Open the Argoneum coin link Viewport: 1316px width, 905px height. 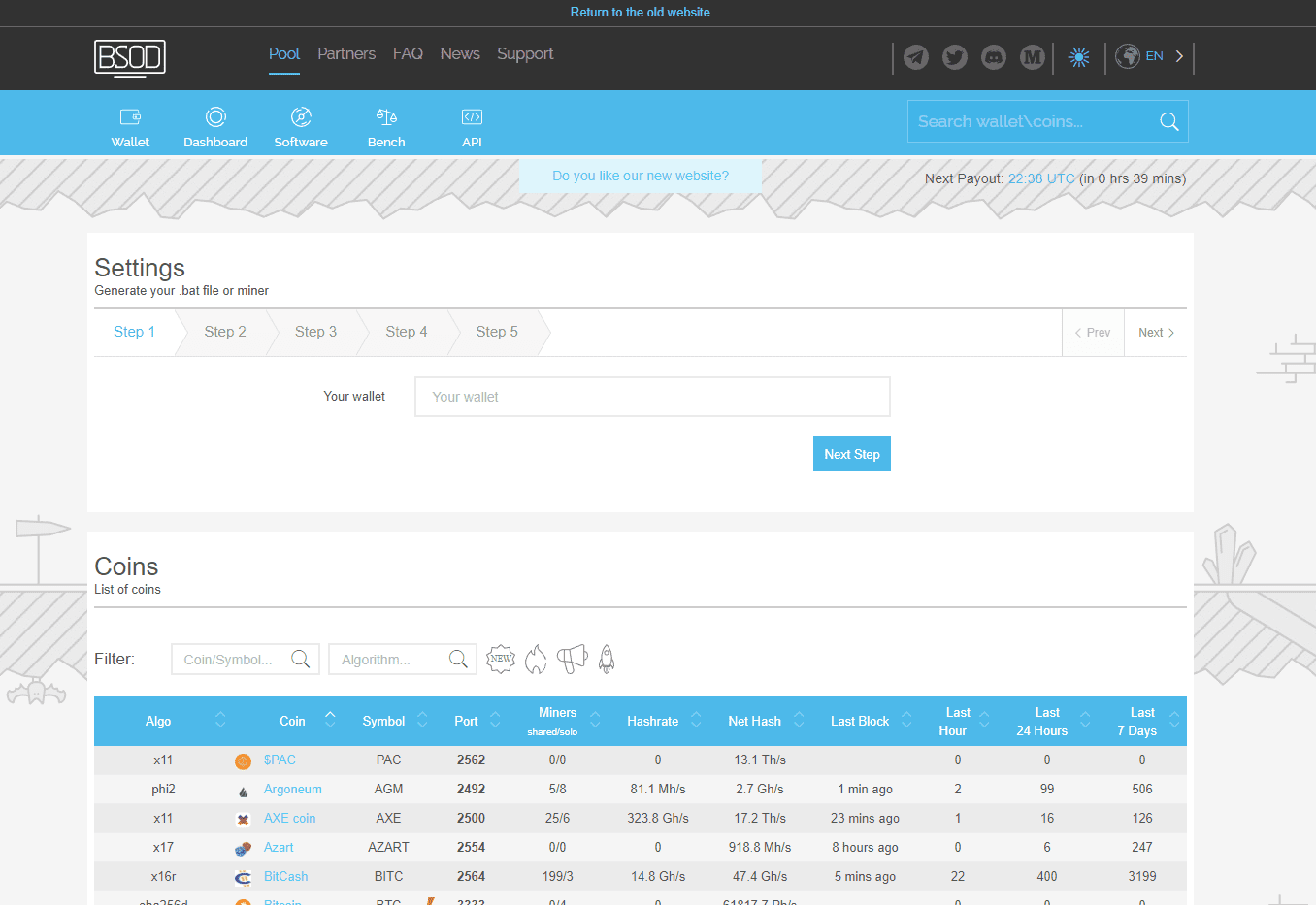(x=292, y=789)
